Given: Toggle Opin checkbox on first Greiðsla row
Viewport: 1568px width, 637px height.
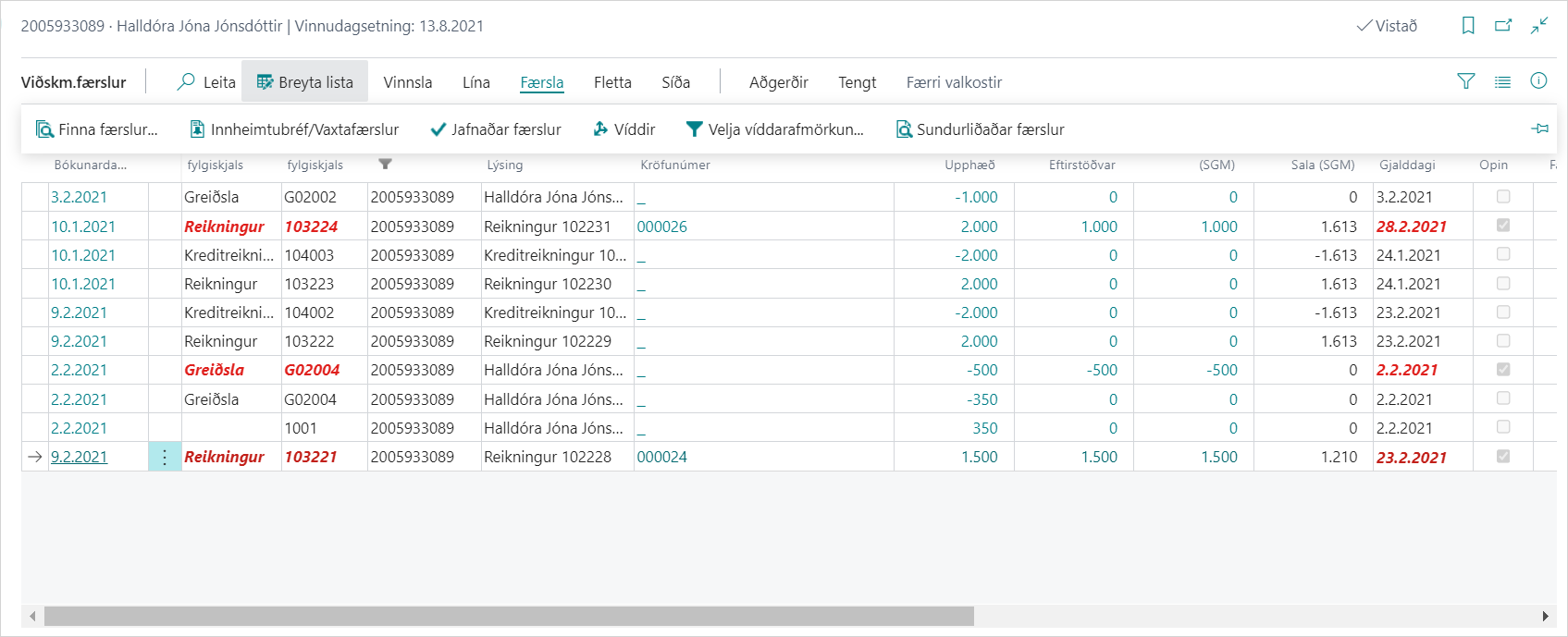Looking at the screenshot, I should click(x=1503, y=197).
